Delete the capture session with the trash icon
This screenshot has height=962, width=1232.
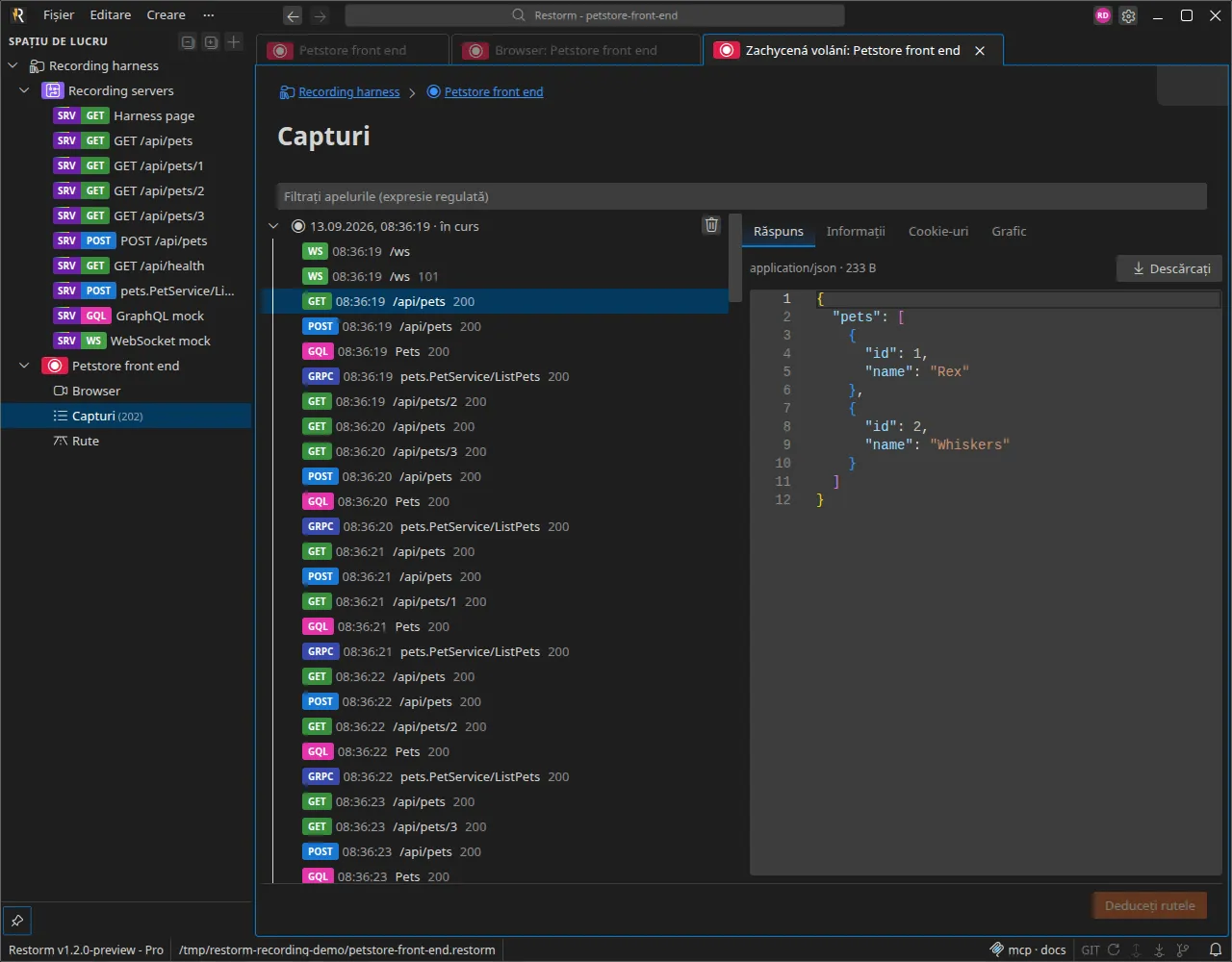[711, 225]
